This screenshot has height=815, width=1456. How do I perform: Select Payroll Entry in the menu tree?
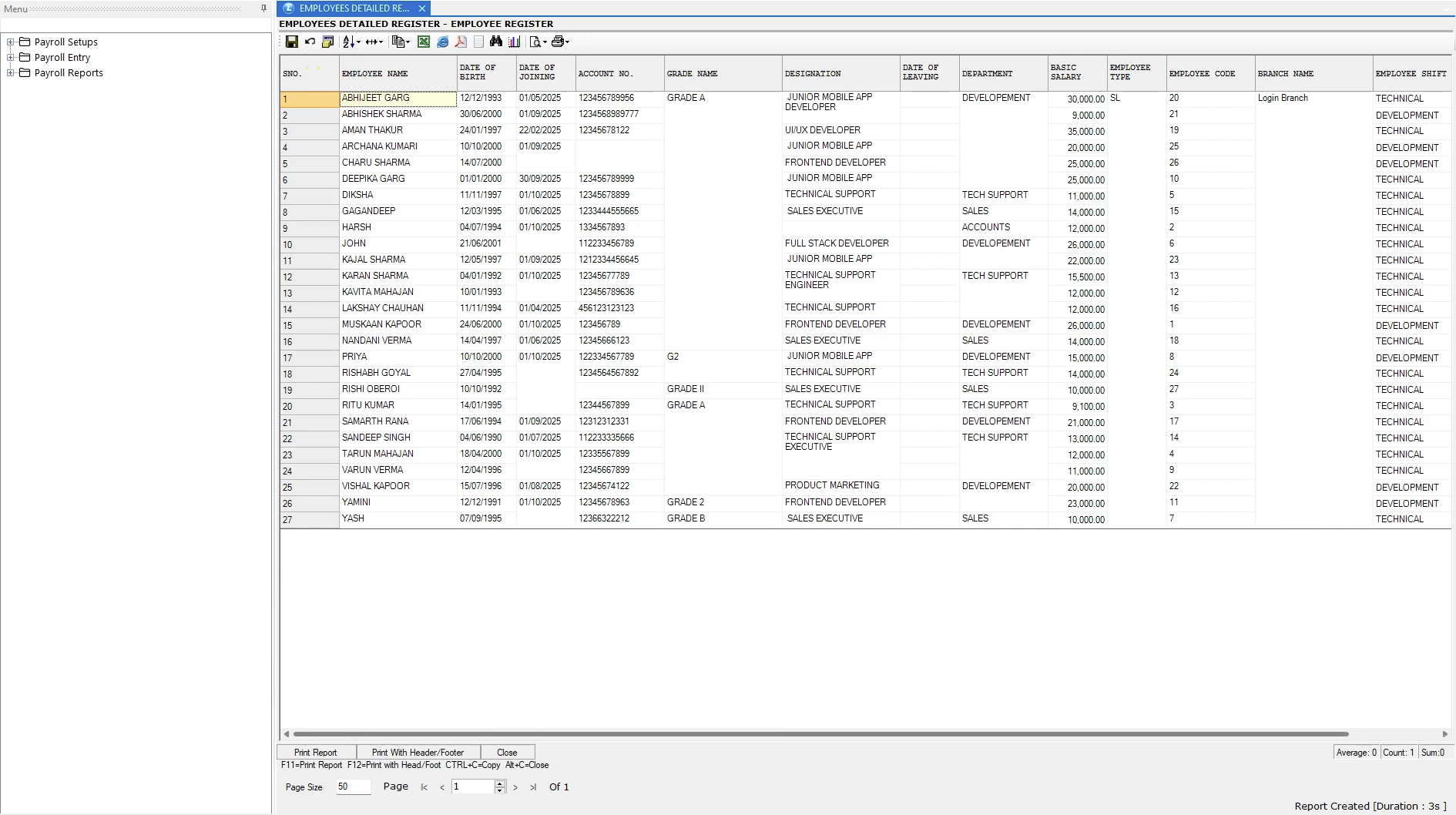(x=62, y=58)
